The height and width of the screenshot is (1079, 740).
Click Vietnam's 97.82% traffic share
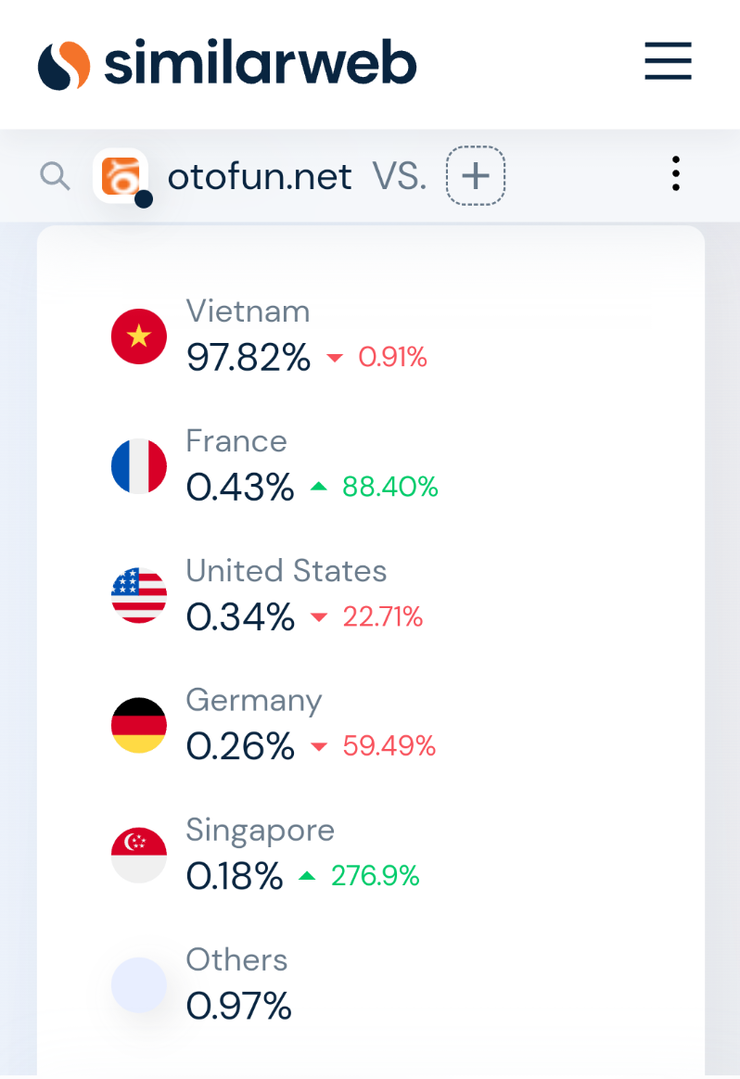click(x=248, y=357)
